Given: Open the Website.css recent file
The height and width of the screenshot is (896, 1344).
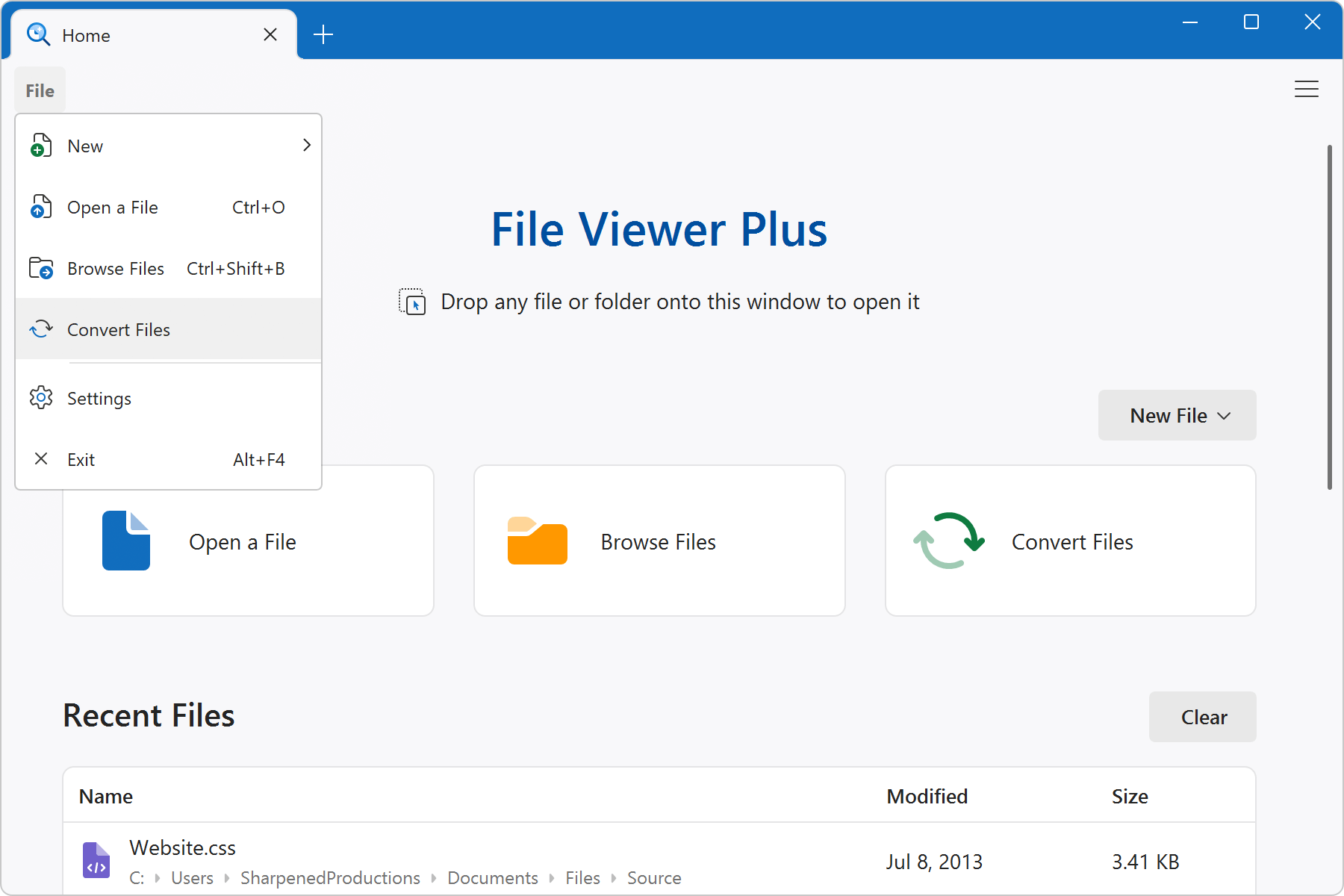Looking at the screenshot, I should (182, 847).
